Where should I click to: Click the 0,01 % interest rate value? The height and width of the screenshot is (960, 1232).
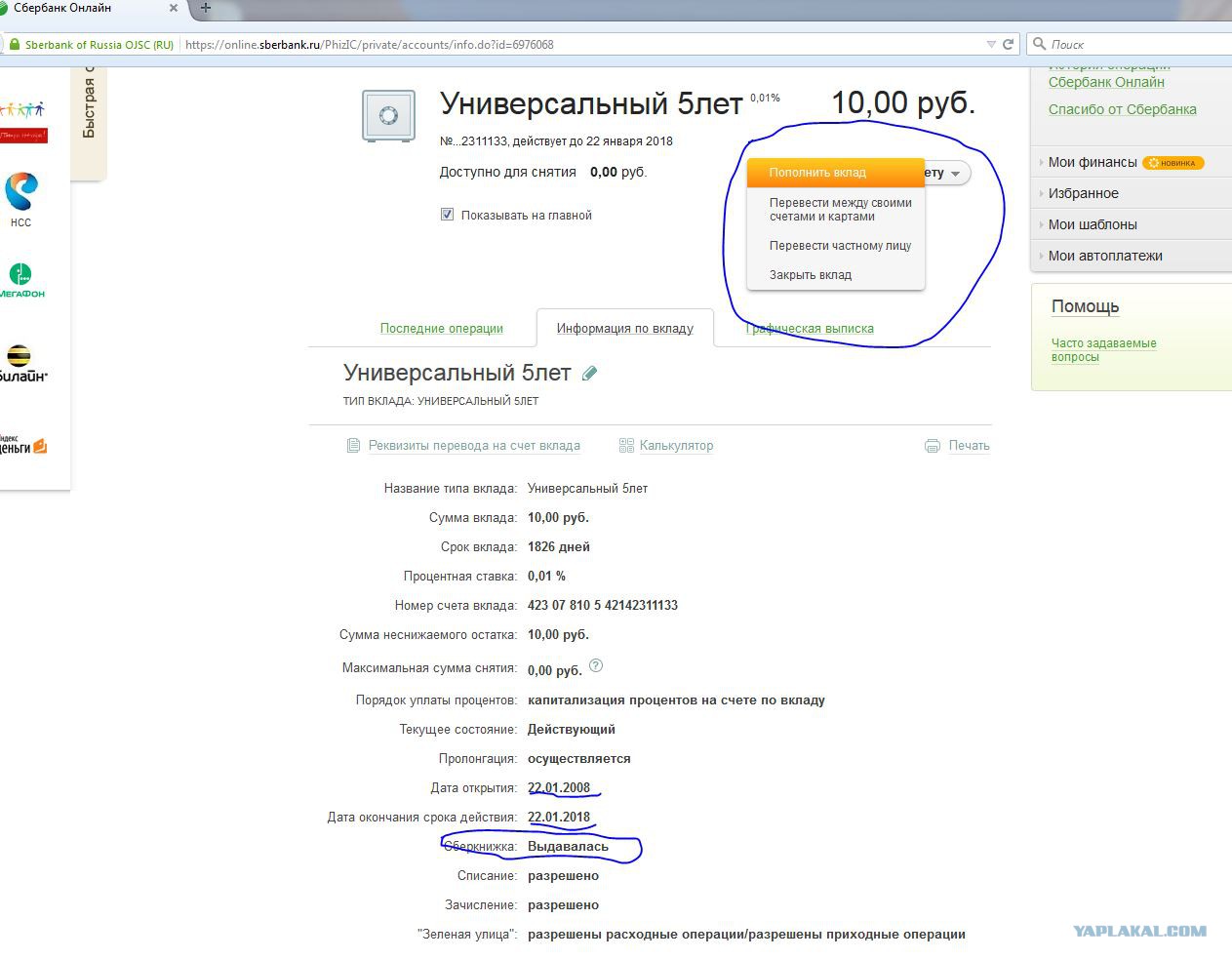tap(546, 576)
